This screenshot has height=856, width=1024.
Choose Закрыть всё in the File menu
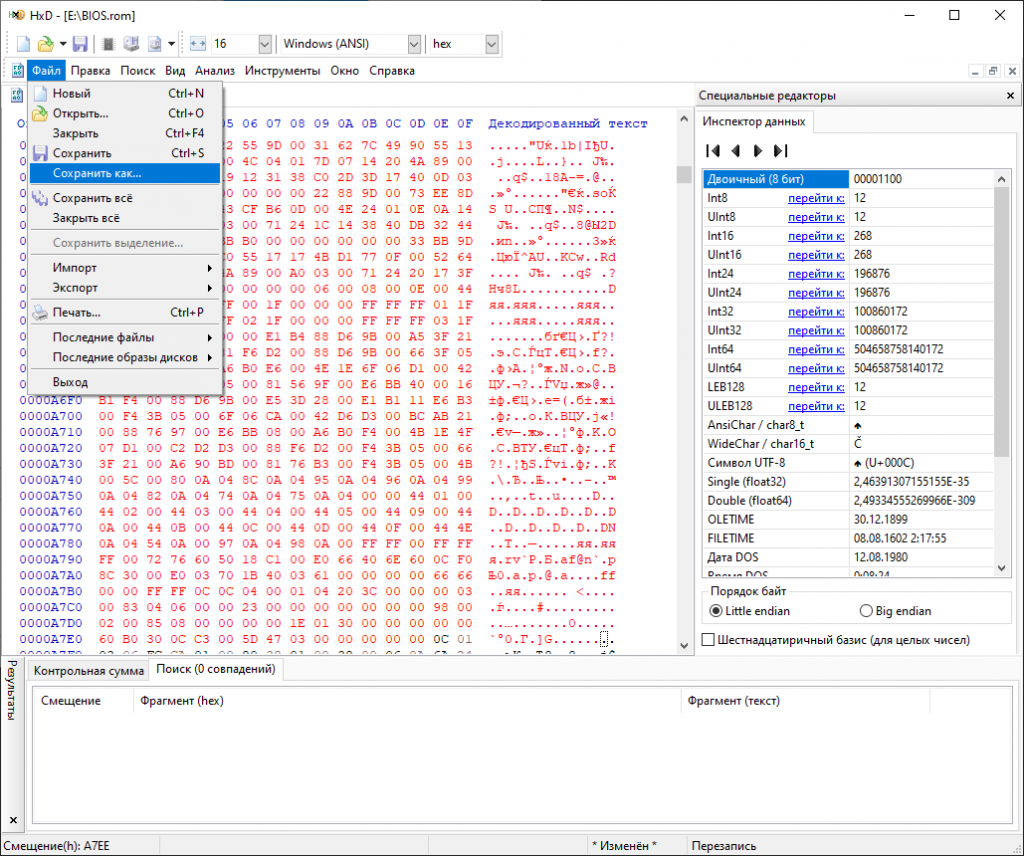pos(125,218)
